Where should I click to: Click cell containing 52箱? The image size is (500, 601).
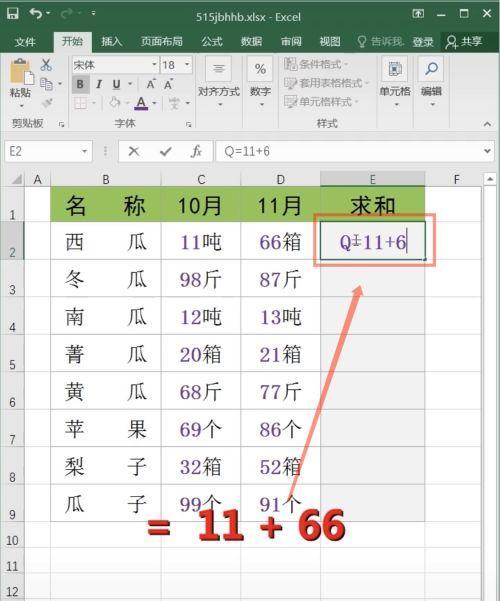[x=281, y=466]
